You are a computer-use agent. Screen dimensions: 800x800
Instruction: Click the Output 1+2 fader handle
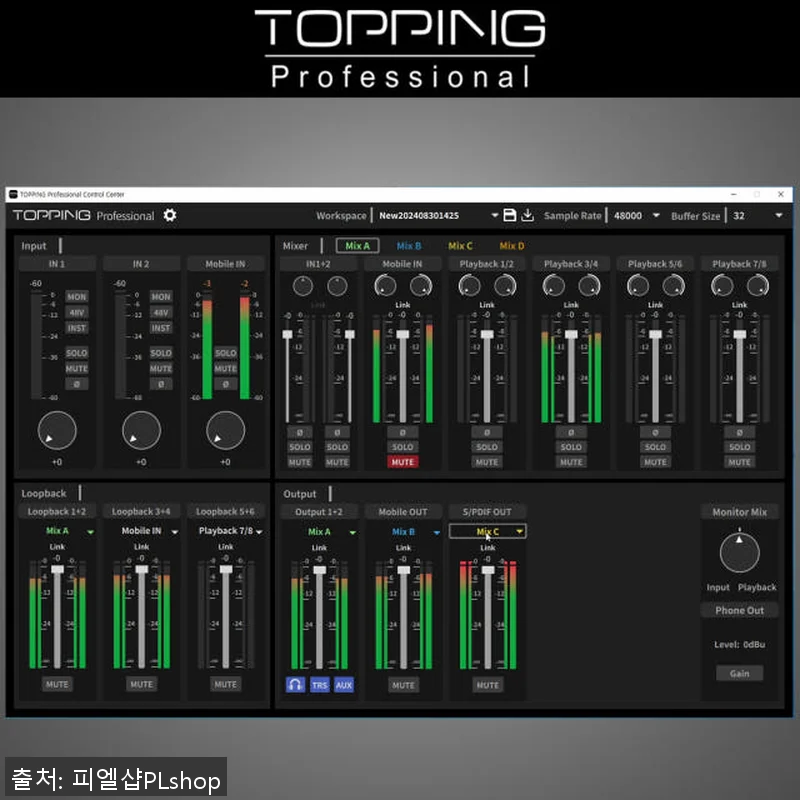click(x=319, y=570)
